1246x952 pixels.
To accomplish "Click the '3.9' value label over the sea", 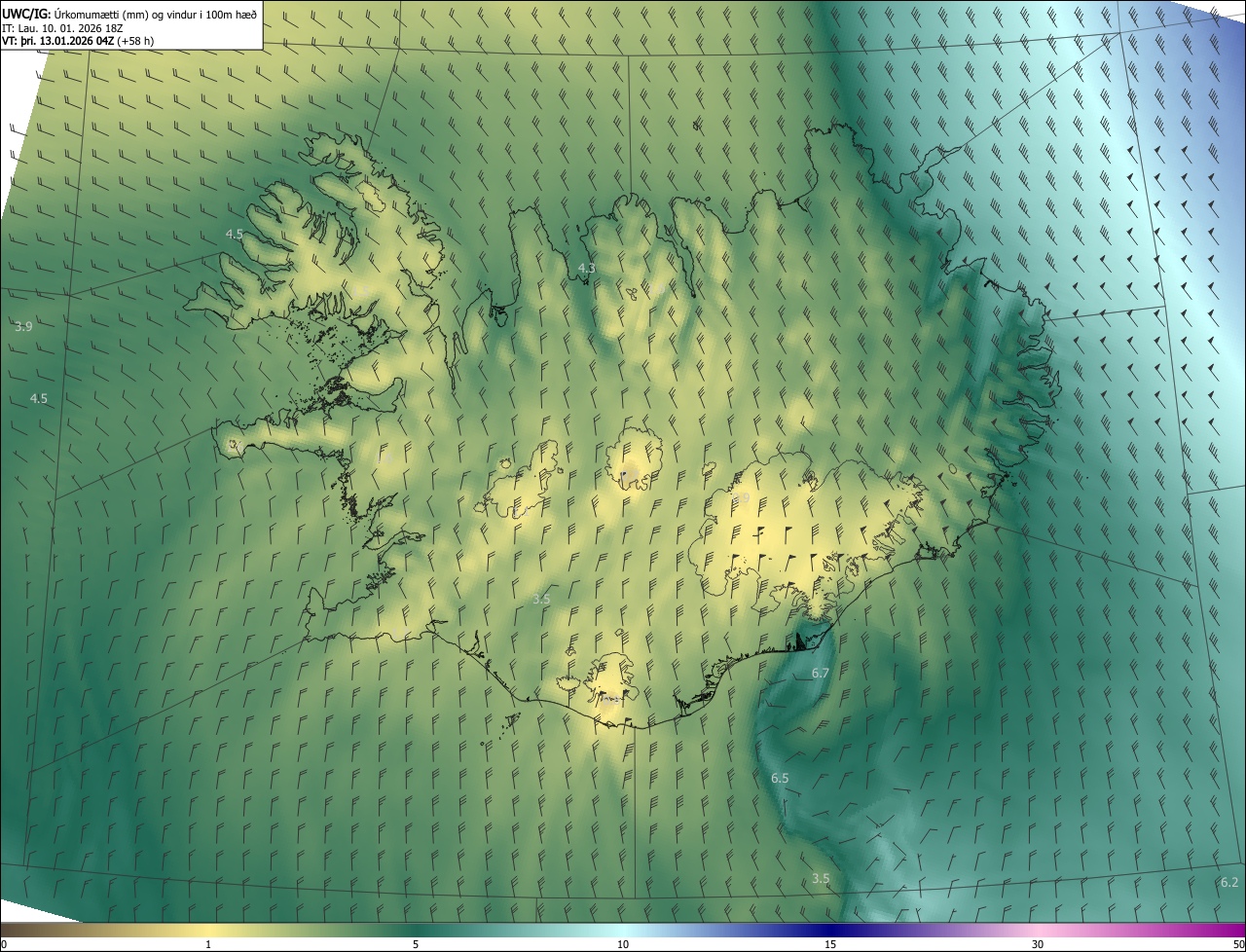I will click(x=24, y=327).
